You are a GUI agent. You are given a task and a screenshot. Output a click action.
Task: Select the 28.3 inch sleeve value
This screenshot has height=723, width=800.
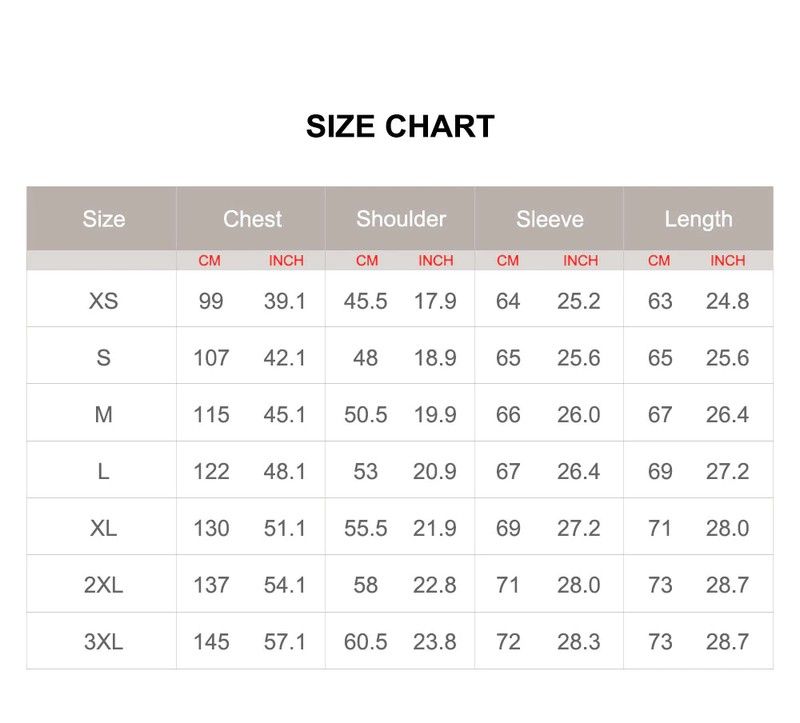579,642
